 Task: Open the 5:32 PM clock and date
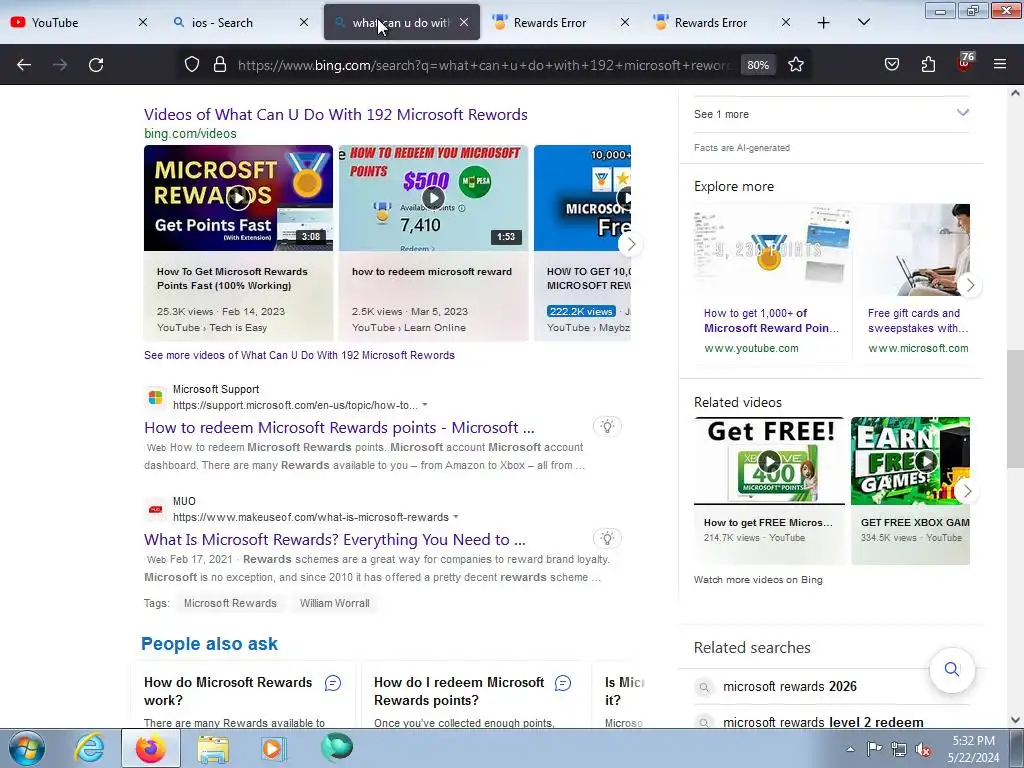click(x=973, y=749)
